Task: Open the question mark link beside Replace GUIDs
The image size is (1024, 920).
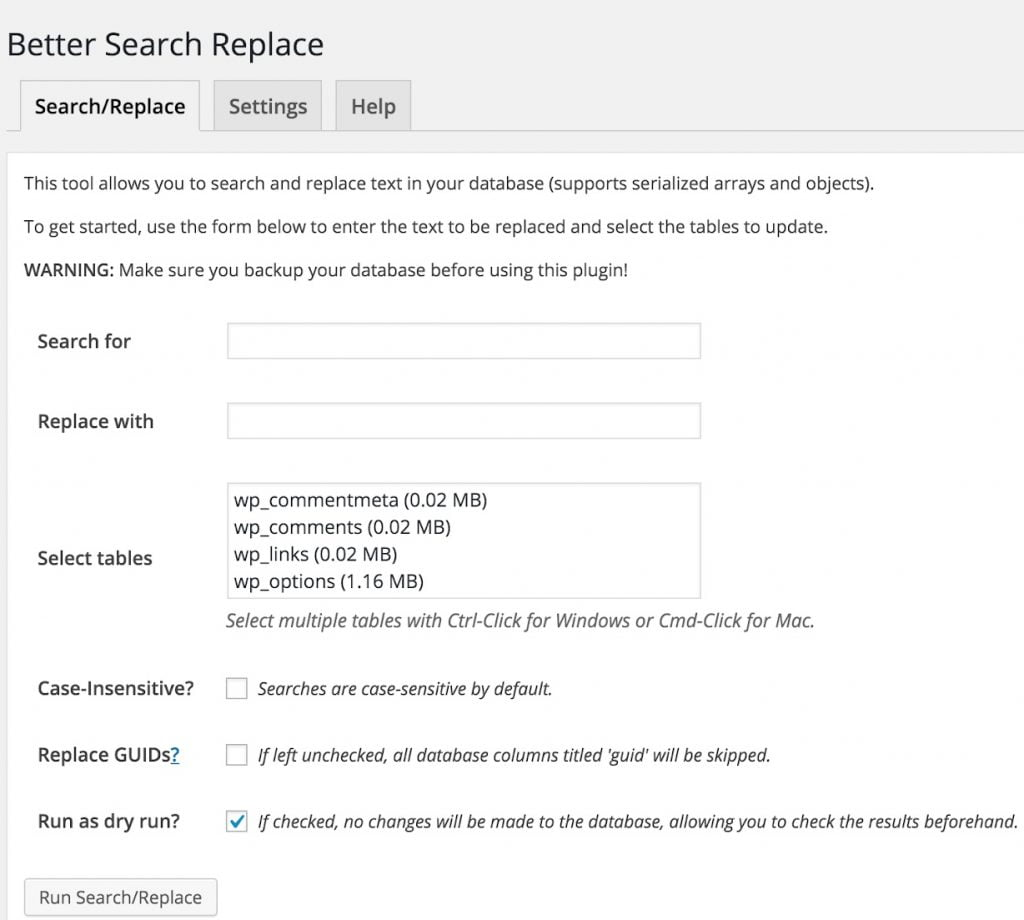Action: 175,756
